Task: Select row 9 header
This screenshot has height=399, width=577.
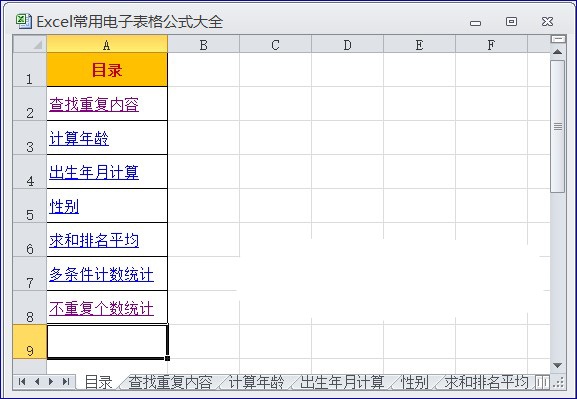Action: pyautogui.click(x=30, y=342)
